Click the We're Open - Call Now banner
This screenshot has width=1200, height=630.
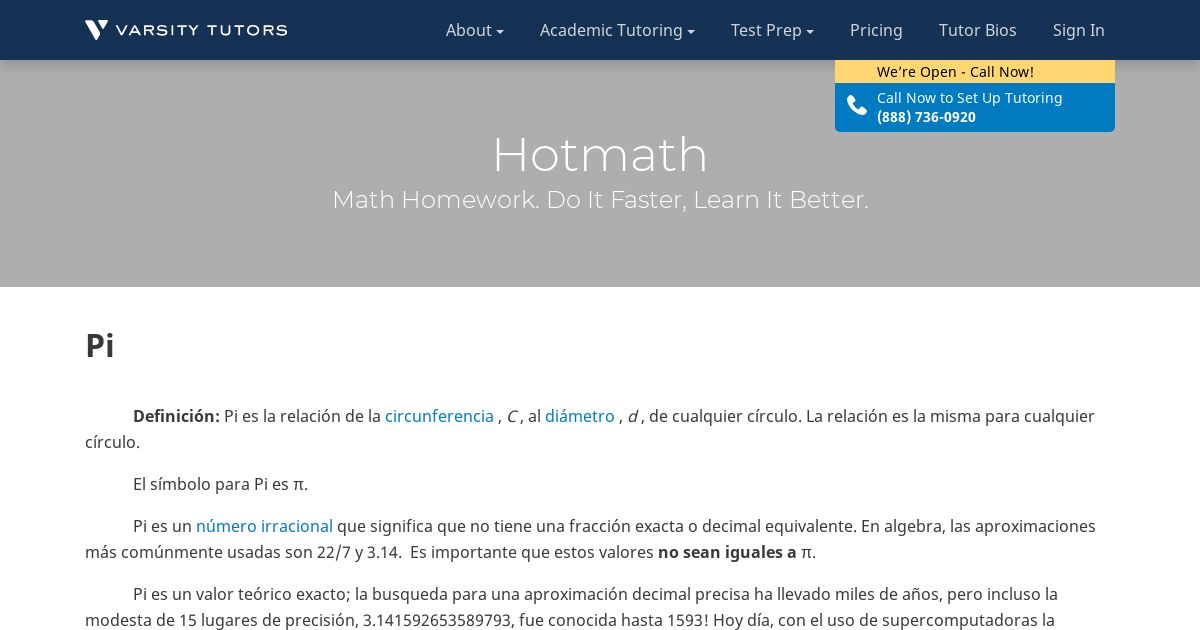tap(975, 72)
